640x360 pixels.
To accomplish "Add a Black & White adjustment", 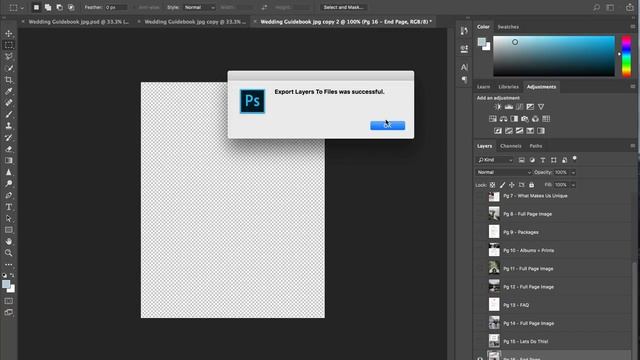I will (514, 119).
